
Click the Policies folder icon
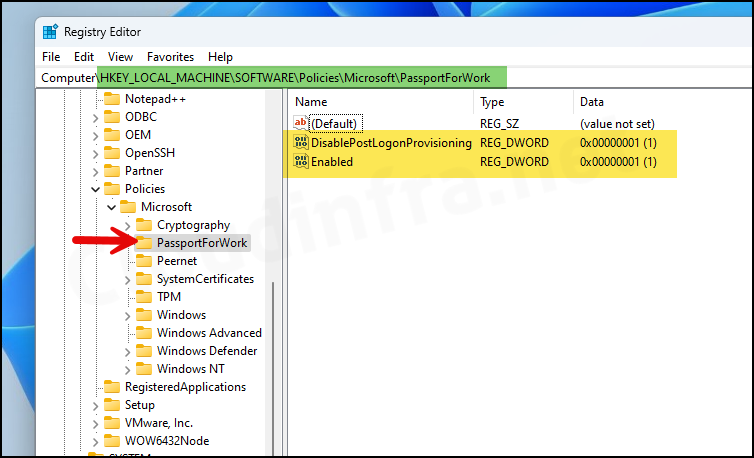tap(112, 189)
